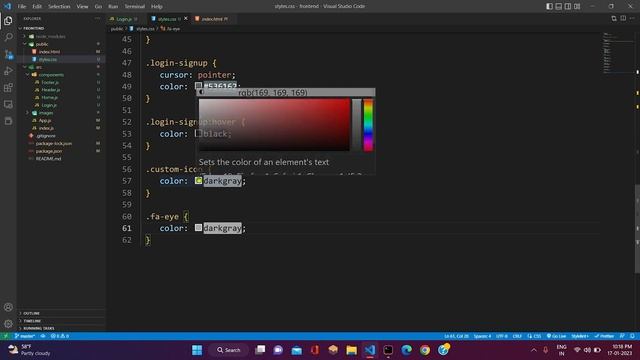
Task: Switch to the Login.js editor tab
Action: pos(124,19)
